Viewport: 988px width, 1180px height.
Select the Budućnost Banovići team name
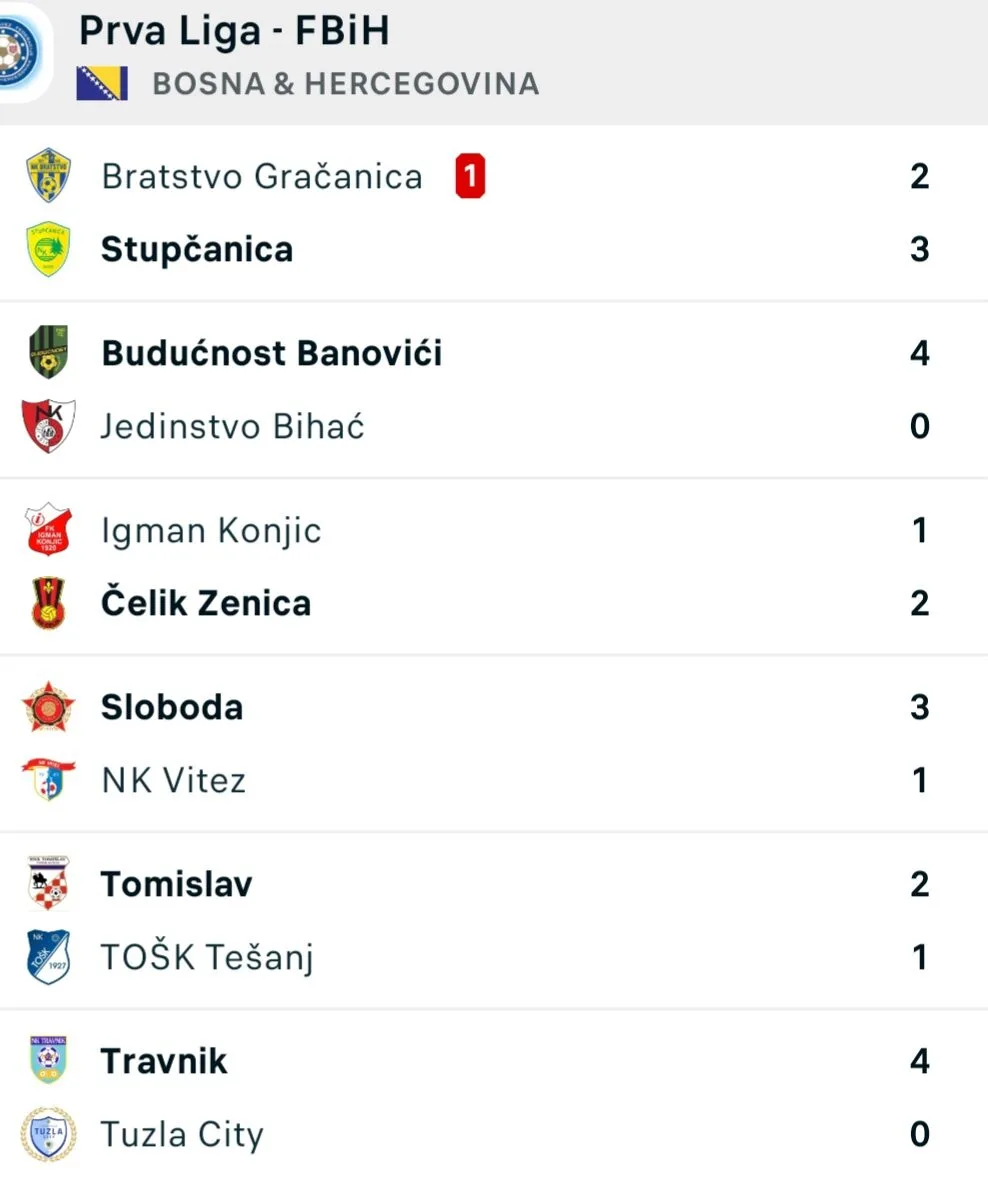click(271, 353)
